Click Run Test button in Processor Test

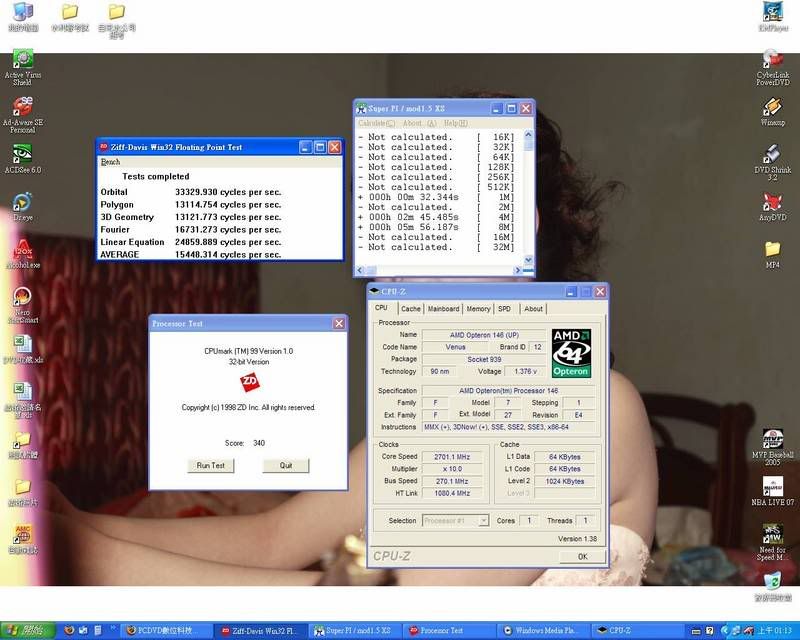point(211,465)
